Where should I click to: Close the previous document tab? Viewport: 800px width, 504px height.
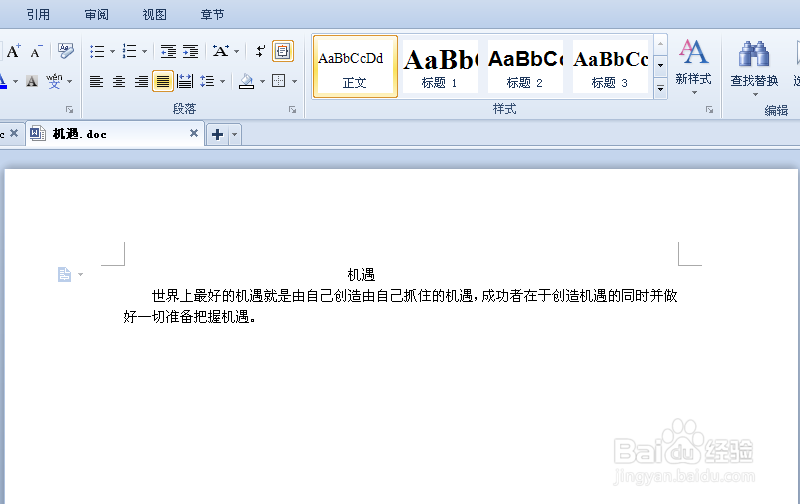[x=14, y=133]
